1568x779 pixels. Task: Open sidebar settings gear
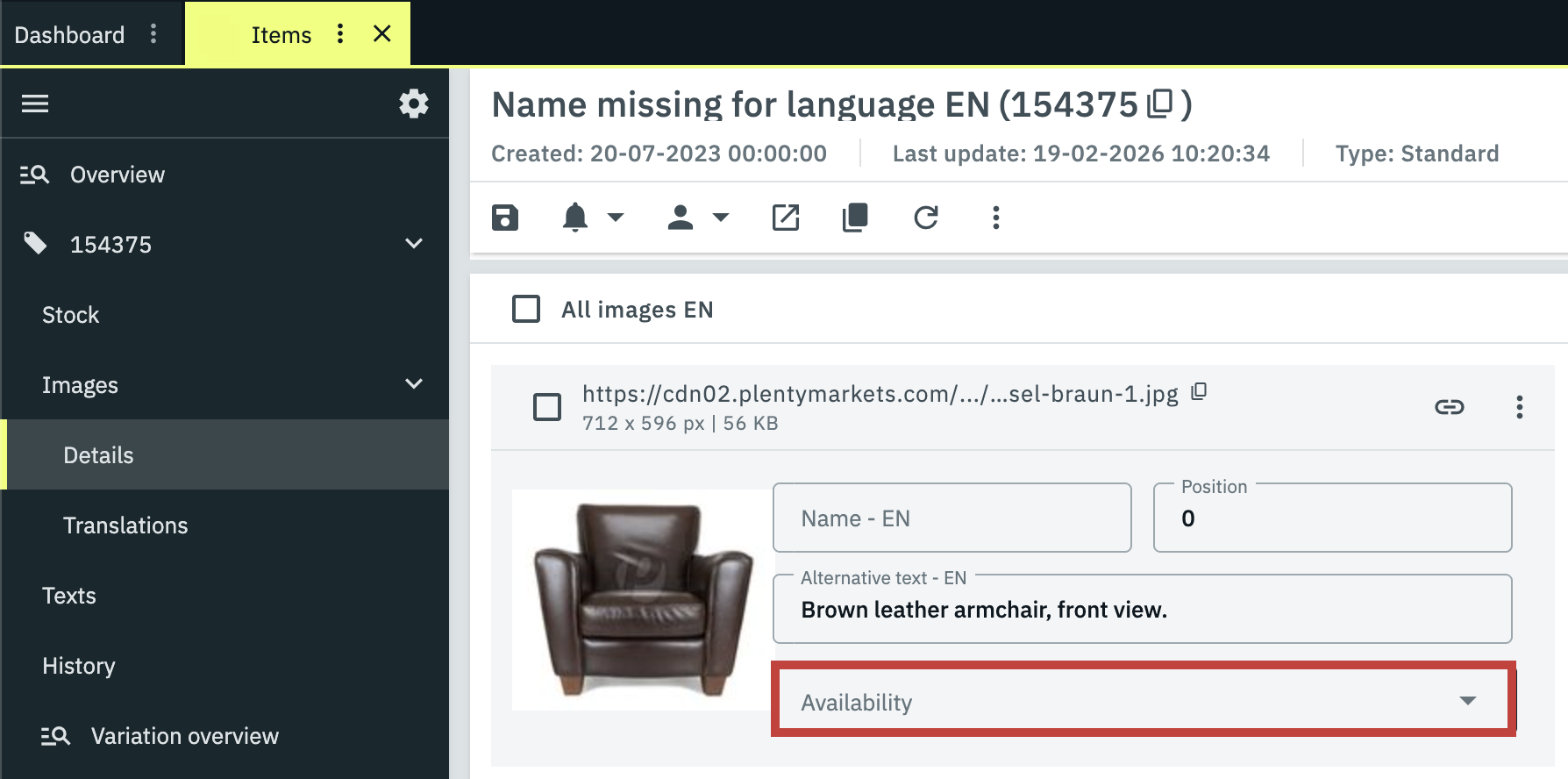coord(414,104)
